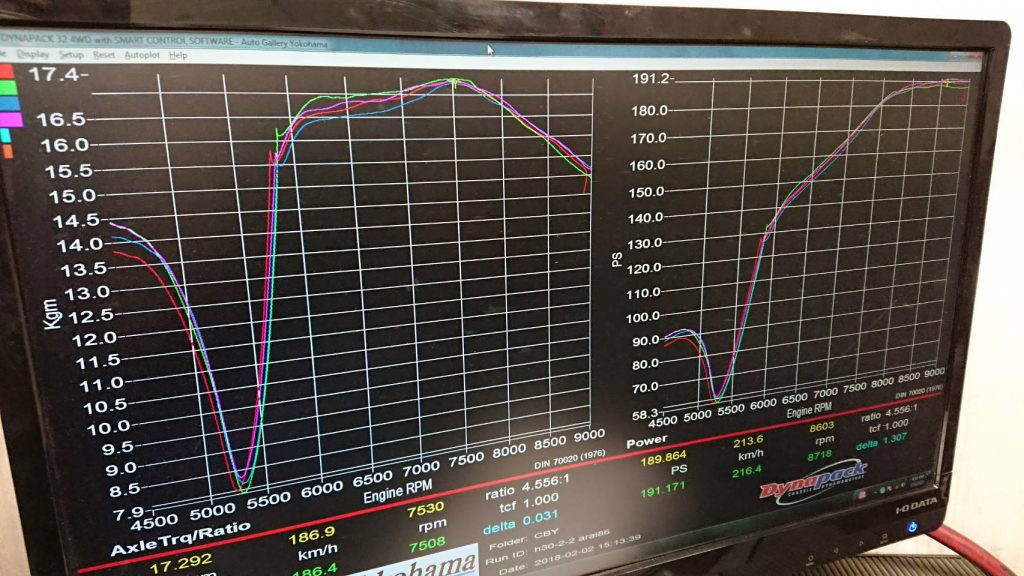Click the torque graph ratio 4.556:1 value
The height and width of the screenshot is (576, 1024).
pyautogui.click(x=517, y=491)
